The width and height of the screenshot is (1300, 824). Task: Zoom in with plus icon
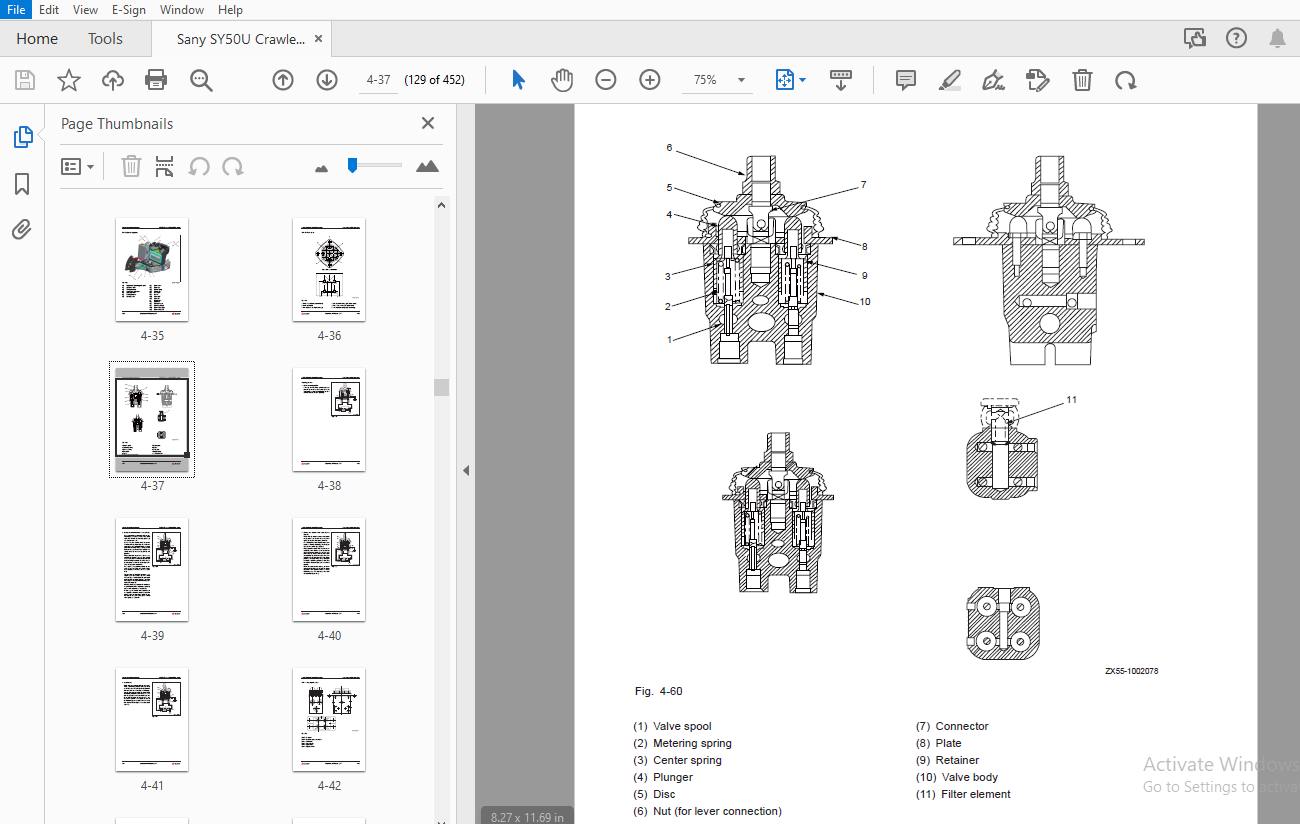(650, 80)
